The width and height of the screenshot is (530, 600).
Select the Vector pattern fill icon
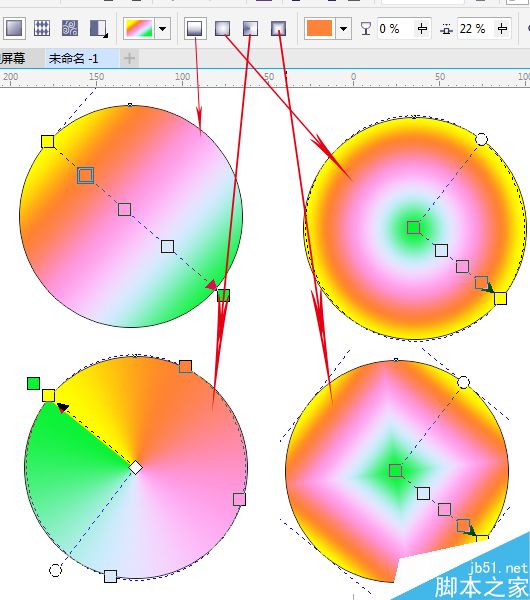coord(42,28)
